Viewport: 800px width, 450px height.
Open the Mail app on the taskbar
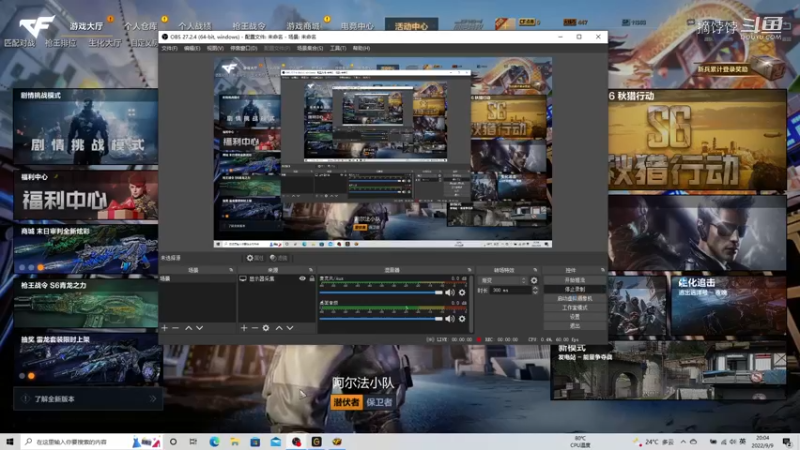276,441
